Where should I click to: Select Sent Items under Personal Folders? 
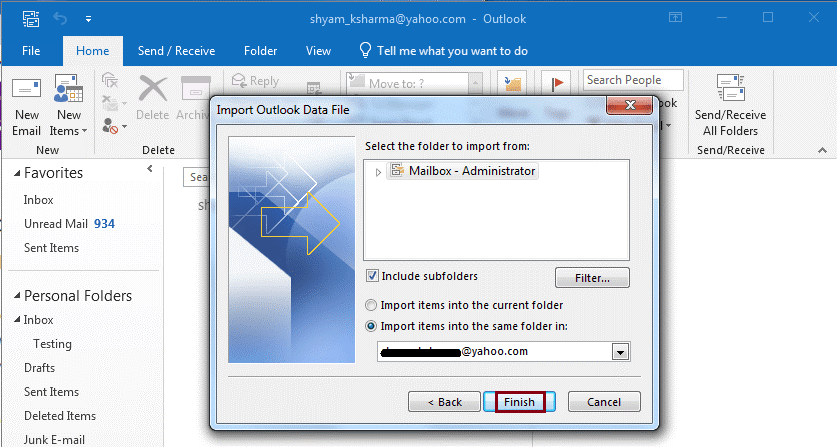(x=51, y=392)
